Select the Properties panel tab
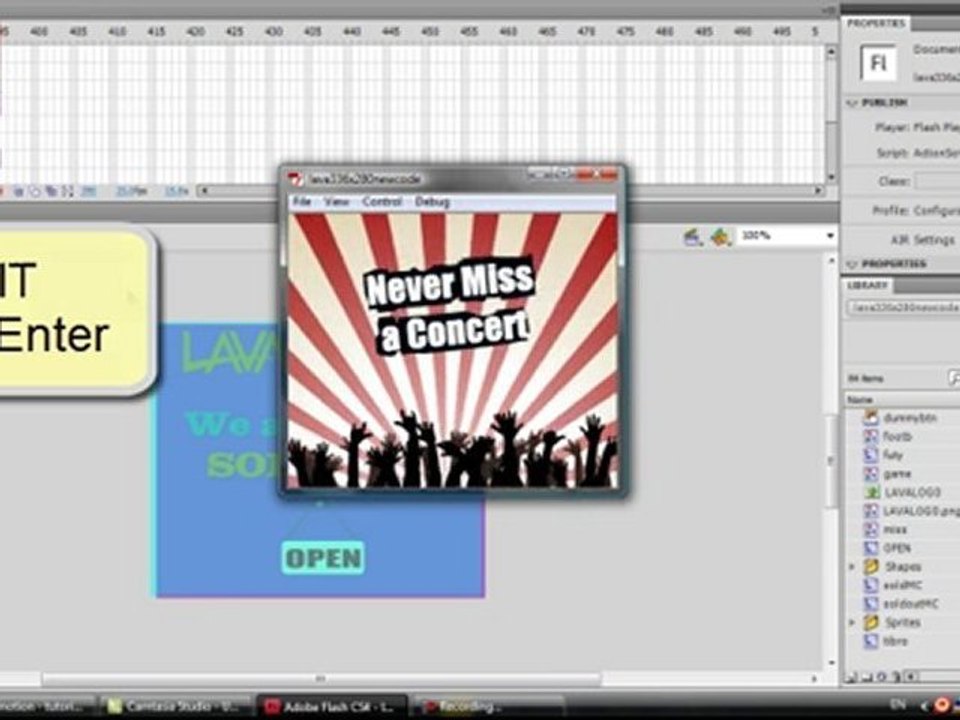This screenshot has width=960, height=720. pyautogui.click(x=876, y=23)
